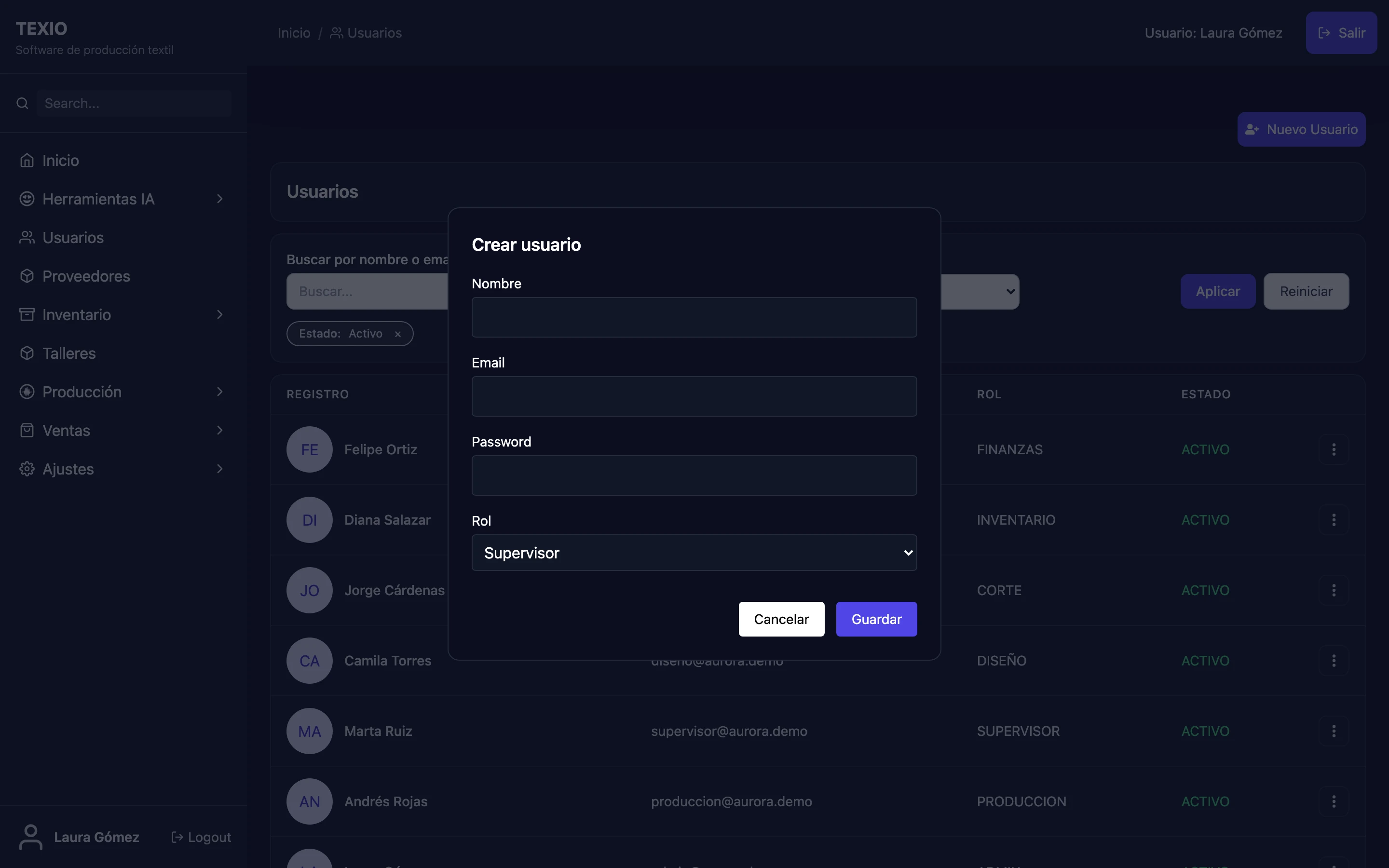
Task: Click Guardar to save the new user
Action: (876, 619)
